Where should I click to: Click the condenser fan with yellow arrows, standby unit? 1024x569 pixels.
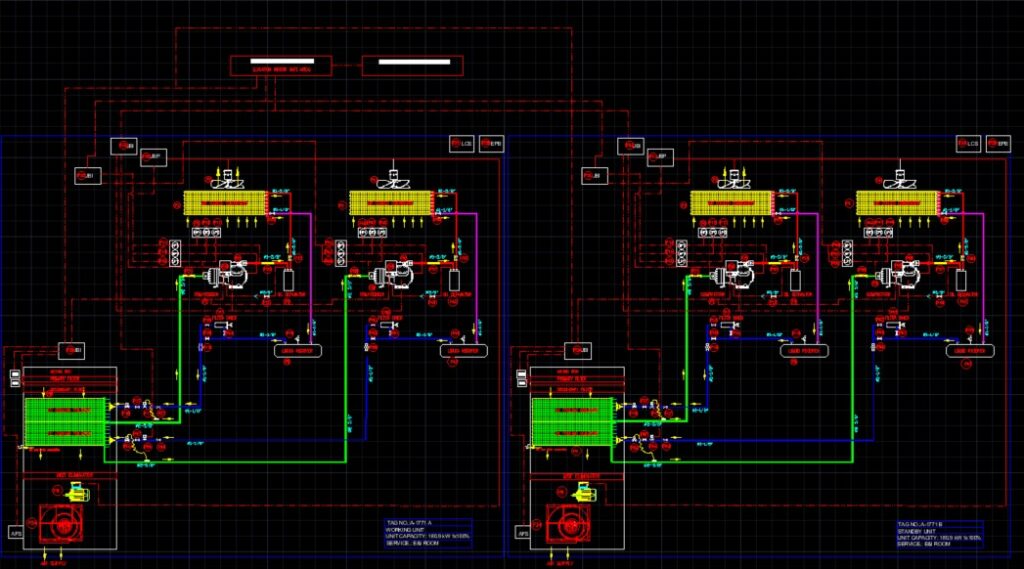(x=733, y=180)
